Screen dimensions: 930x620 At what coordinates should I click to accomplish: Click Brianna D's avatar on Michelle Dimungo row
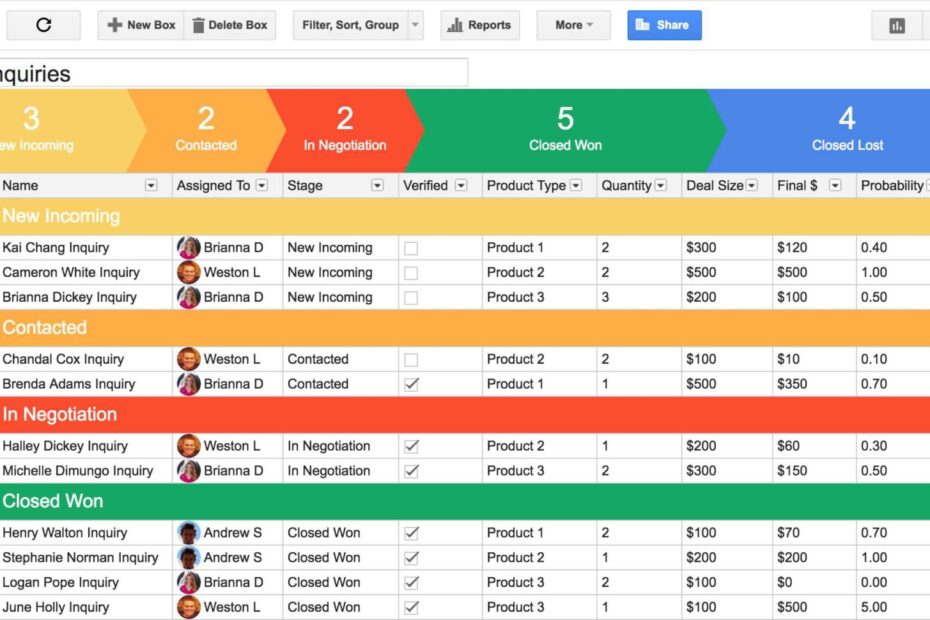coord(190,471)
